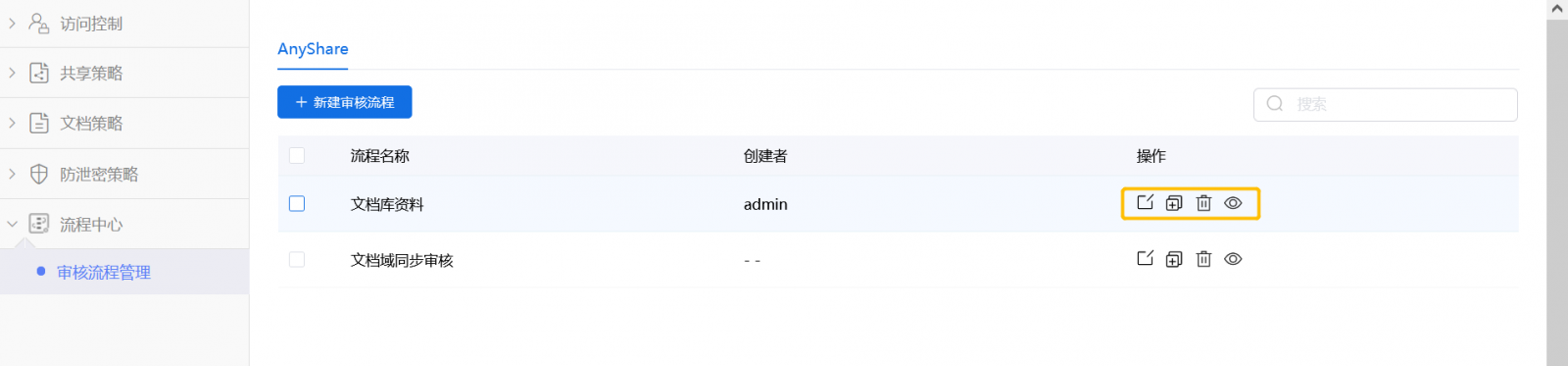Click edit icon for 文档库资料 row
This screenshot has width=1568, height=366.
pos(1145,203)
